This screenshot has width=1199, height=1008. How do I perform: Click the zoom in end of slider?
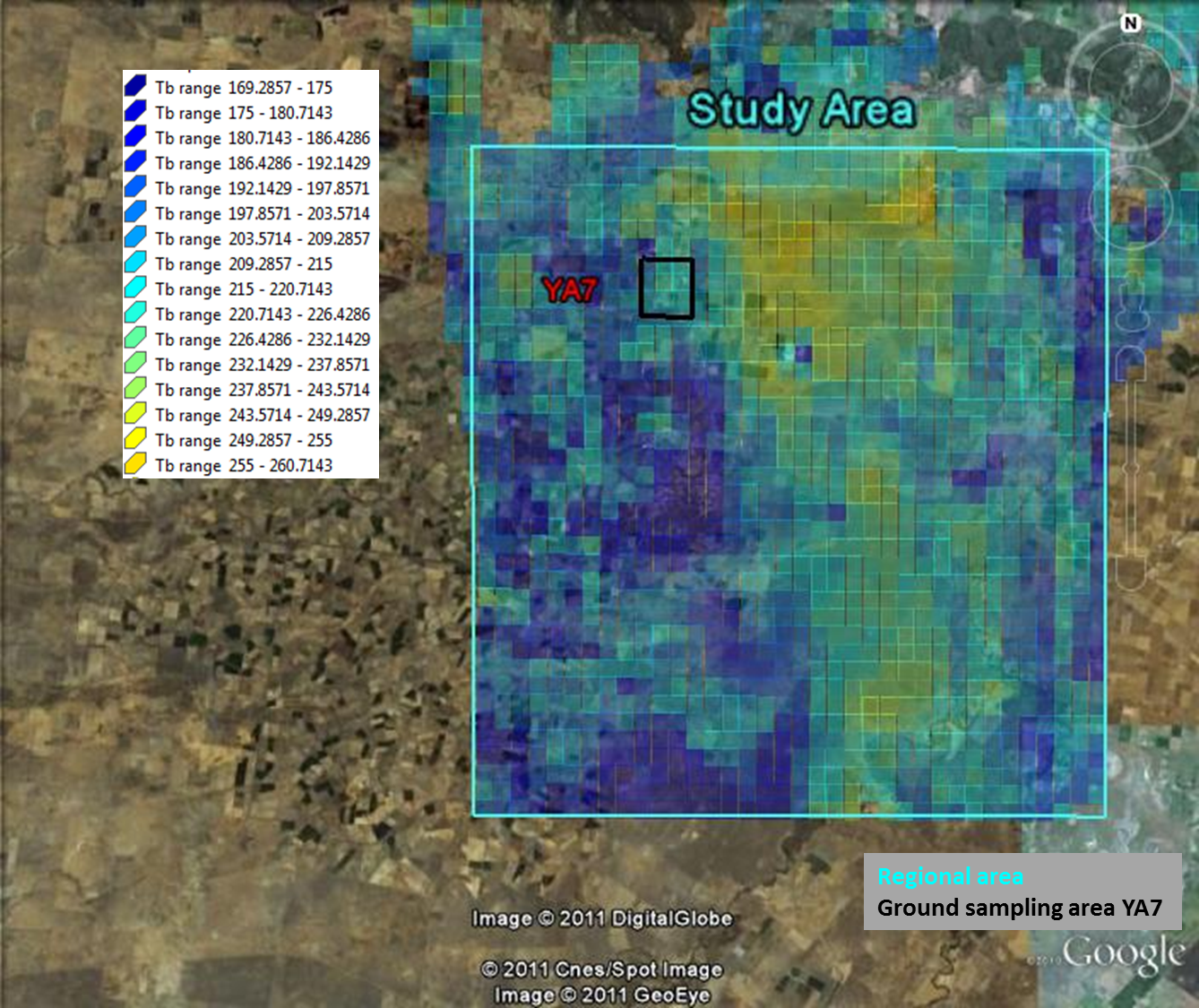tap(1131, 361)
